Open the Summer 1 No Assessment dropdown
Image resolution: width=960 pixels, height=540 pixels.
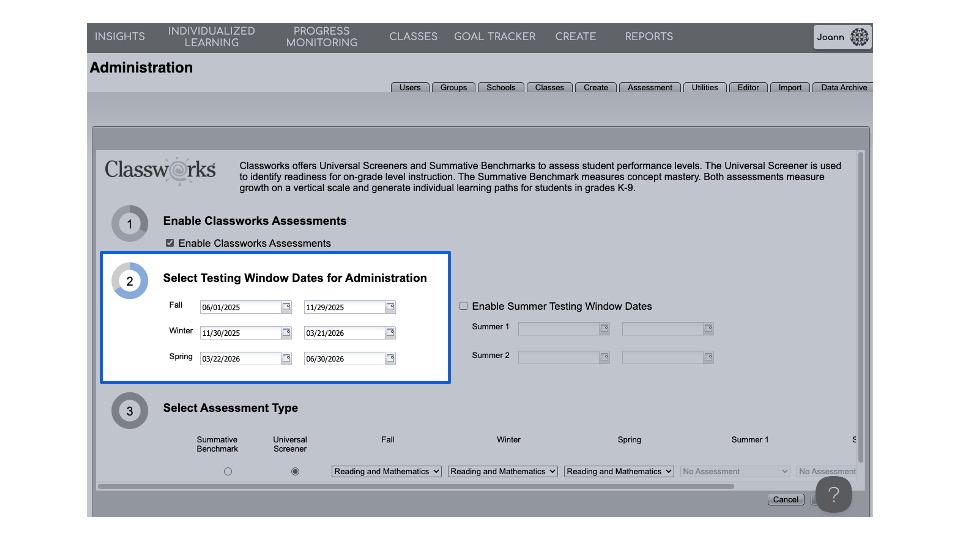pos(735,471)
